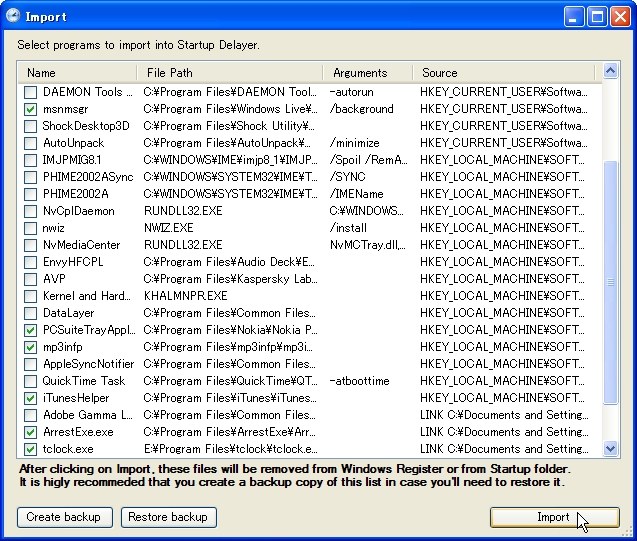Click the Arguments column header
Viewport: 637px width, 541px height.
pos(368,73)
